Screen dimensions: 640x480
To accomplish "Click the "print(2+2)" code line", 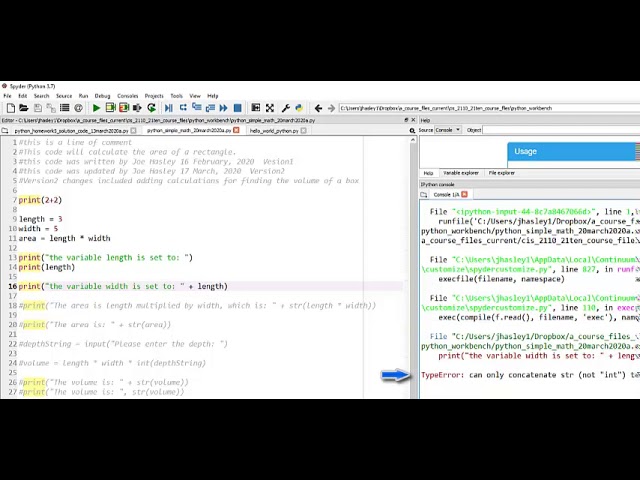I will (x=40, y=200).
